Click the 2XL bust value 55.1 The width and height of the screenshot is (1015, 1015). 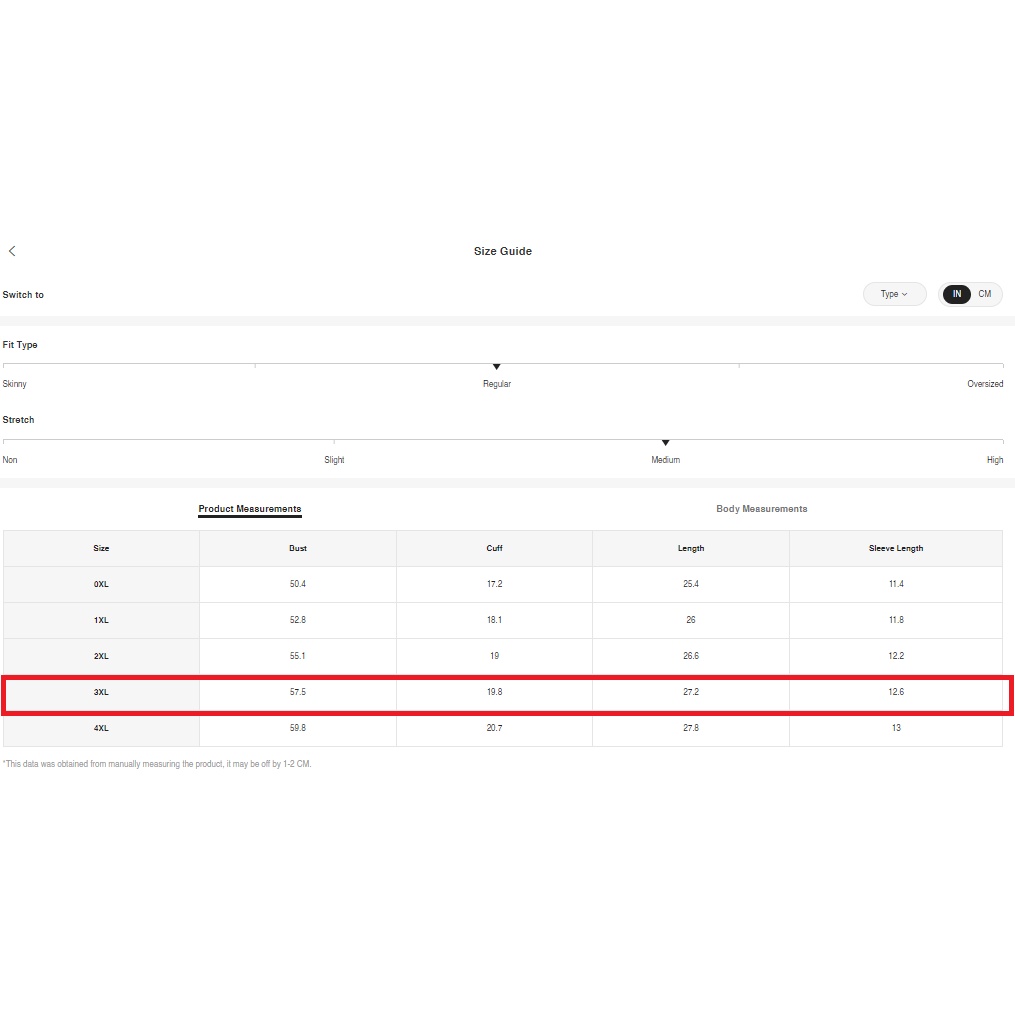[x=298, y=656]
